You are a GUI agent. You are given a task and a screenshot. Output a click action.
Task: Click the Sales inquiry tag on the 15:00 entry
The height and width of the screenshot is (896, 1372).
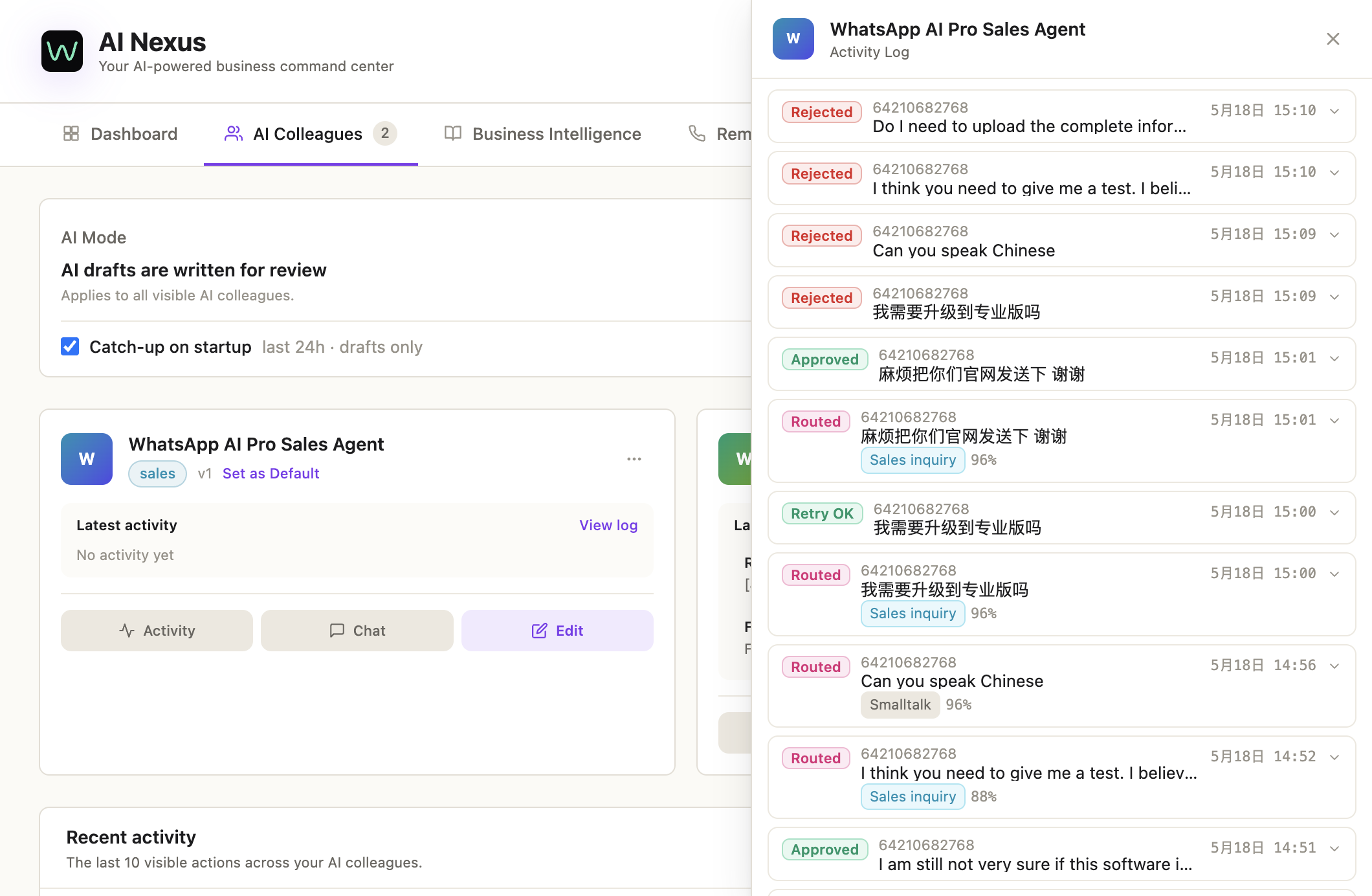pos(913,613)
